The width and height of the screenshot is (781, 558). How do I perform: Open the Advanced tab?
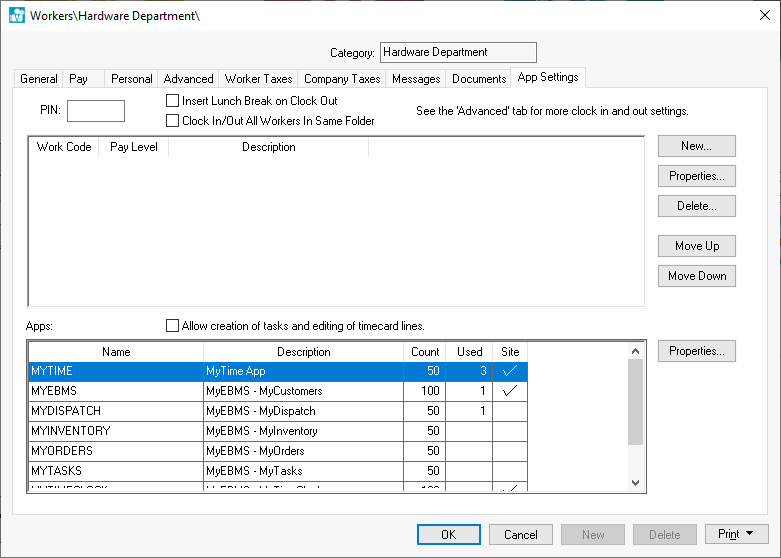188,79
